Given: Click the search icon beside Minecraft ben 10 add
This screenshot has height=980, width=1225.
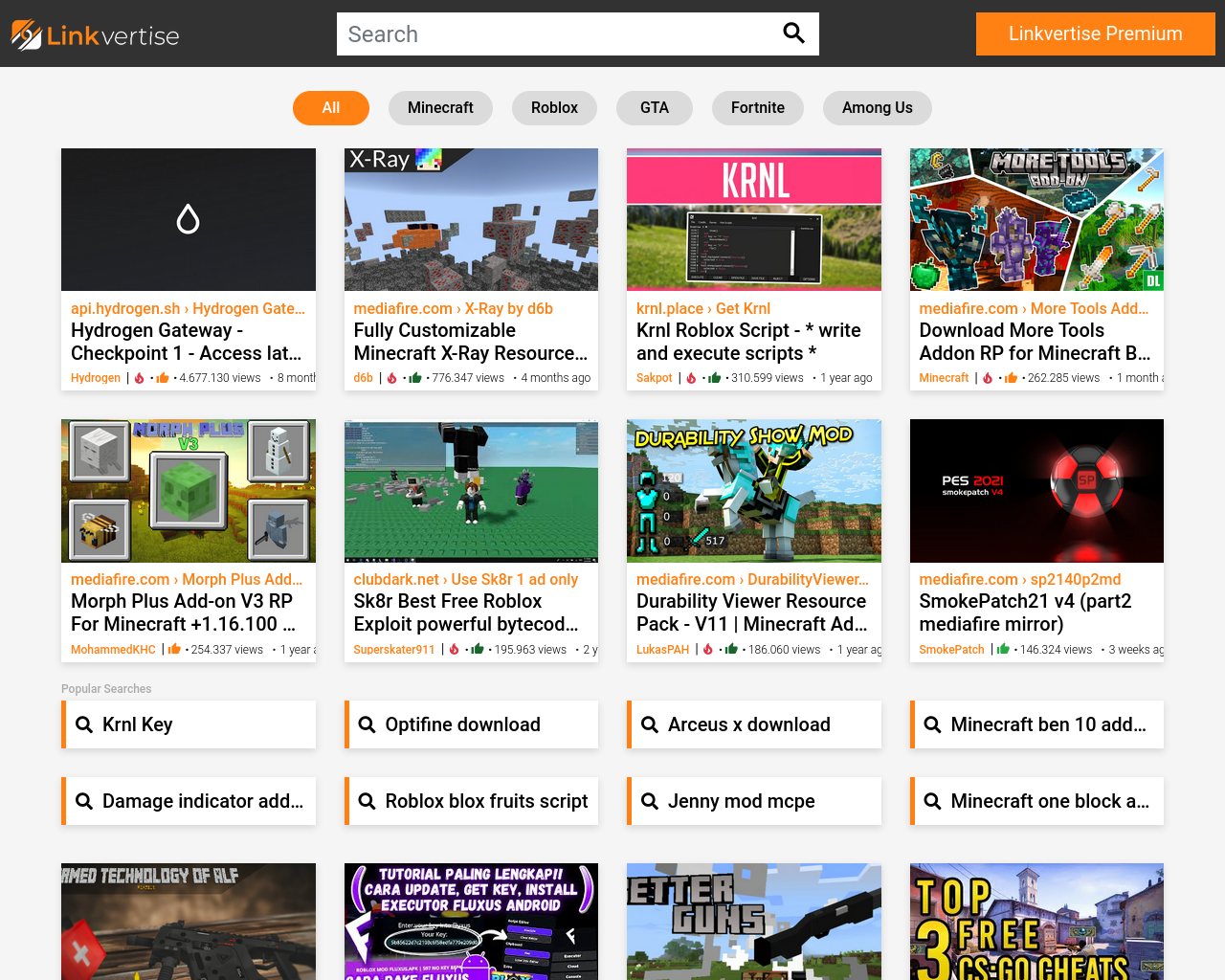Looking at the screenshot, I should tap(932, 724).
